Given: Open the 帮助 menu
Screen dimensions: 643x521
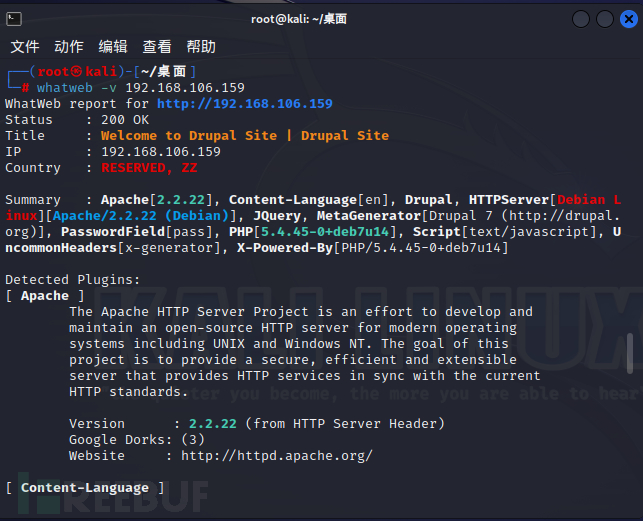Looking at the screenshot, I should pos(201,47).
